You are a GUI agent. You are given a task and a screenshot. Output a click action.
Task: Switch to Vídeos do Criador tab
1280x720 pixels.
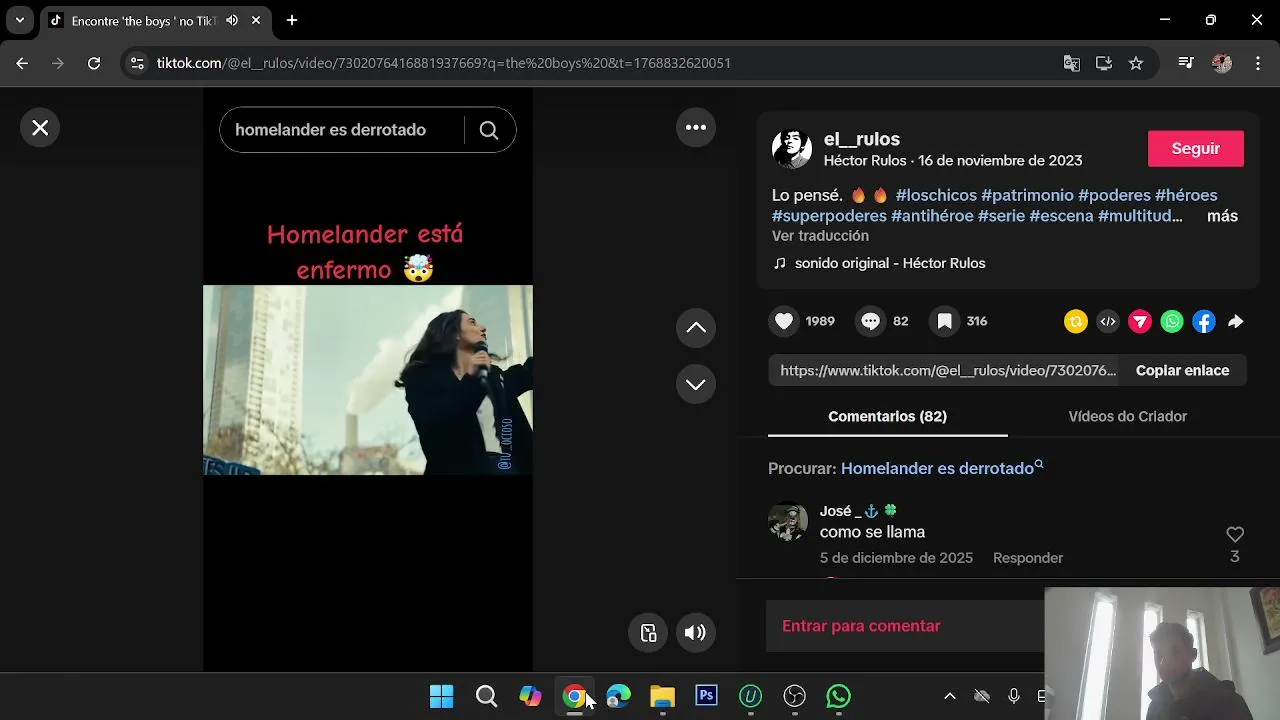[x=1127, y=416]
